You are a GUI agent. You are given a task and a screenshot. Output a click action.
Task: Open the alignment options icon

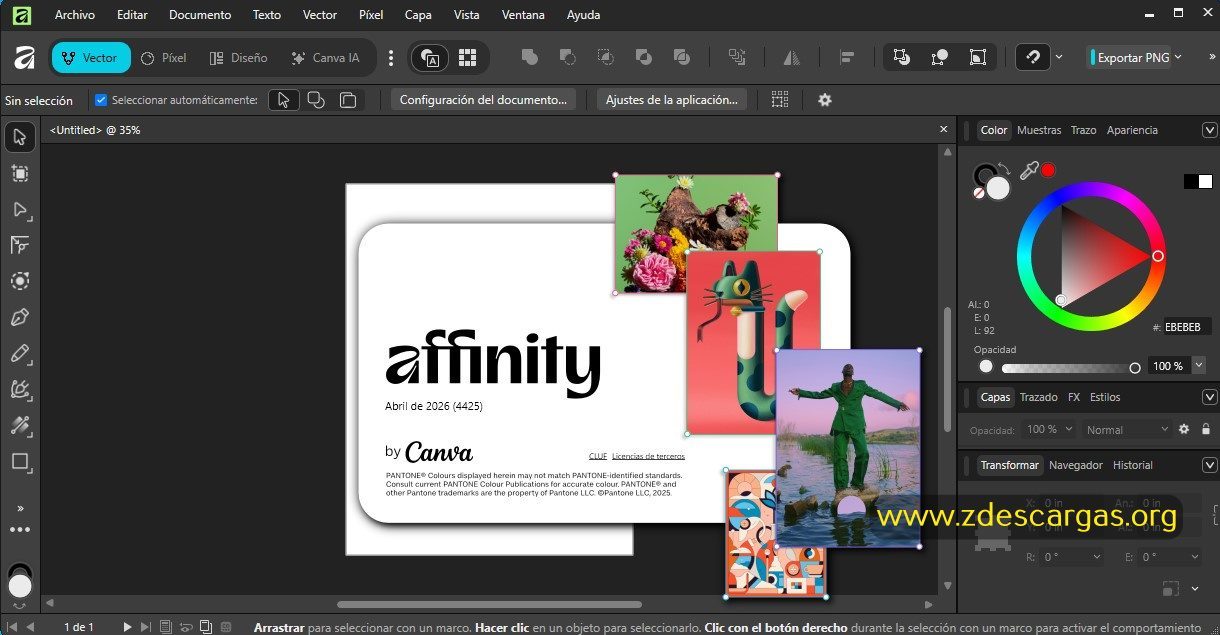[847, 58]
